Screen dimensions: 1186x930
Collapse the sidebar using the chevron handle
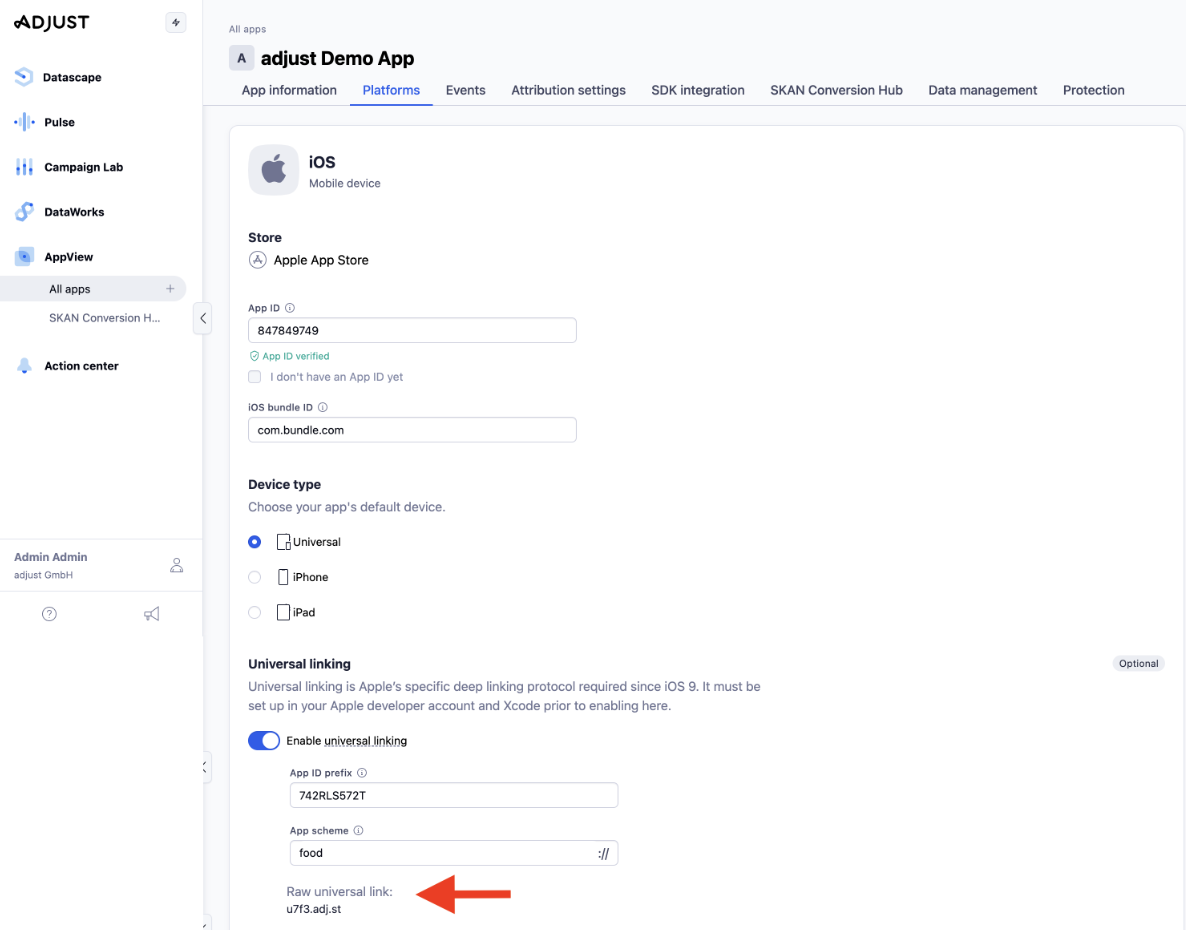(x=203, y=318)
